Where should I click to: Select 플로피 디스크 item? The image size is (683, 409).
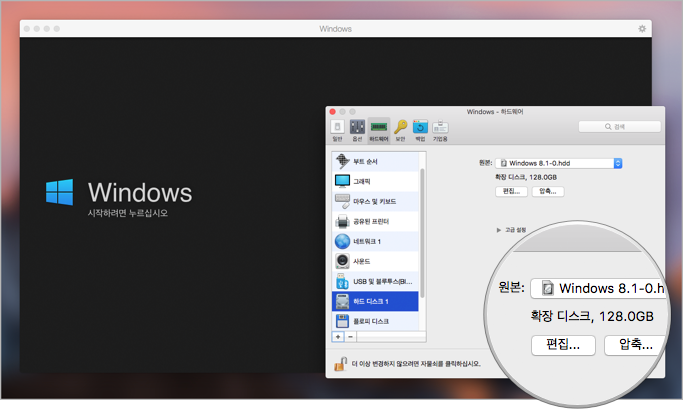click(375, 321)
